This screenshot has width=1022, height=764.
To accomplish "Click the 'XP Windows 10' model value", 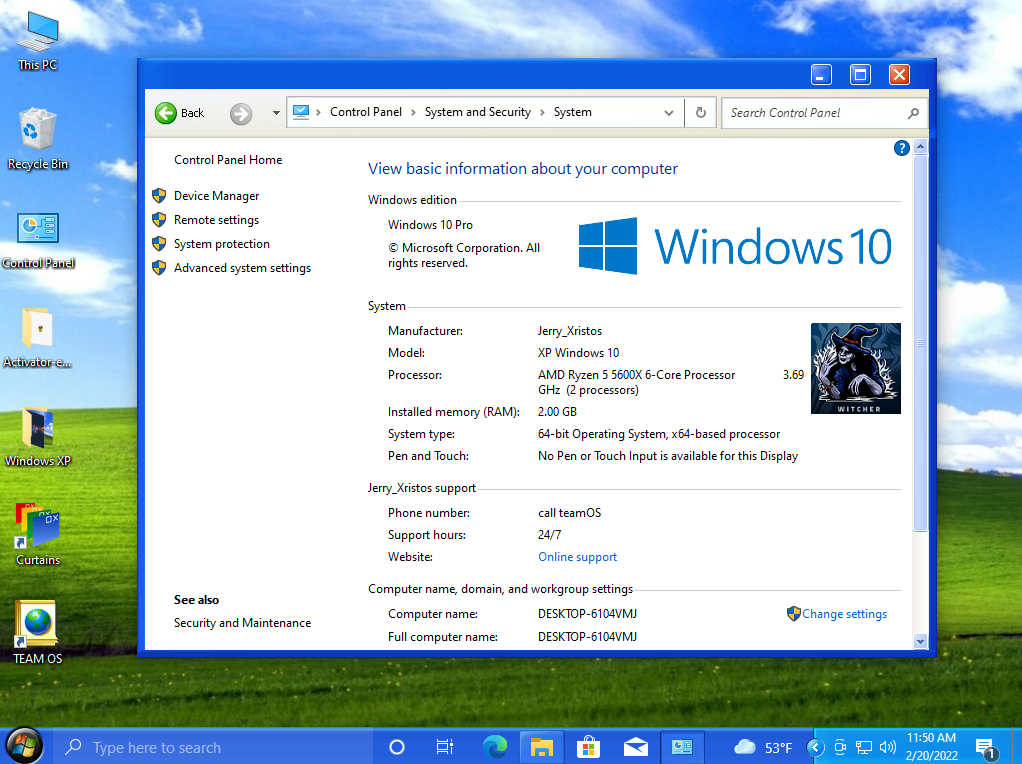I will pyautogui.click(x=578, y=353).
